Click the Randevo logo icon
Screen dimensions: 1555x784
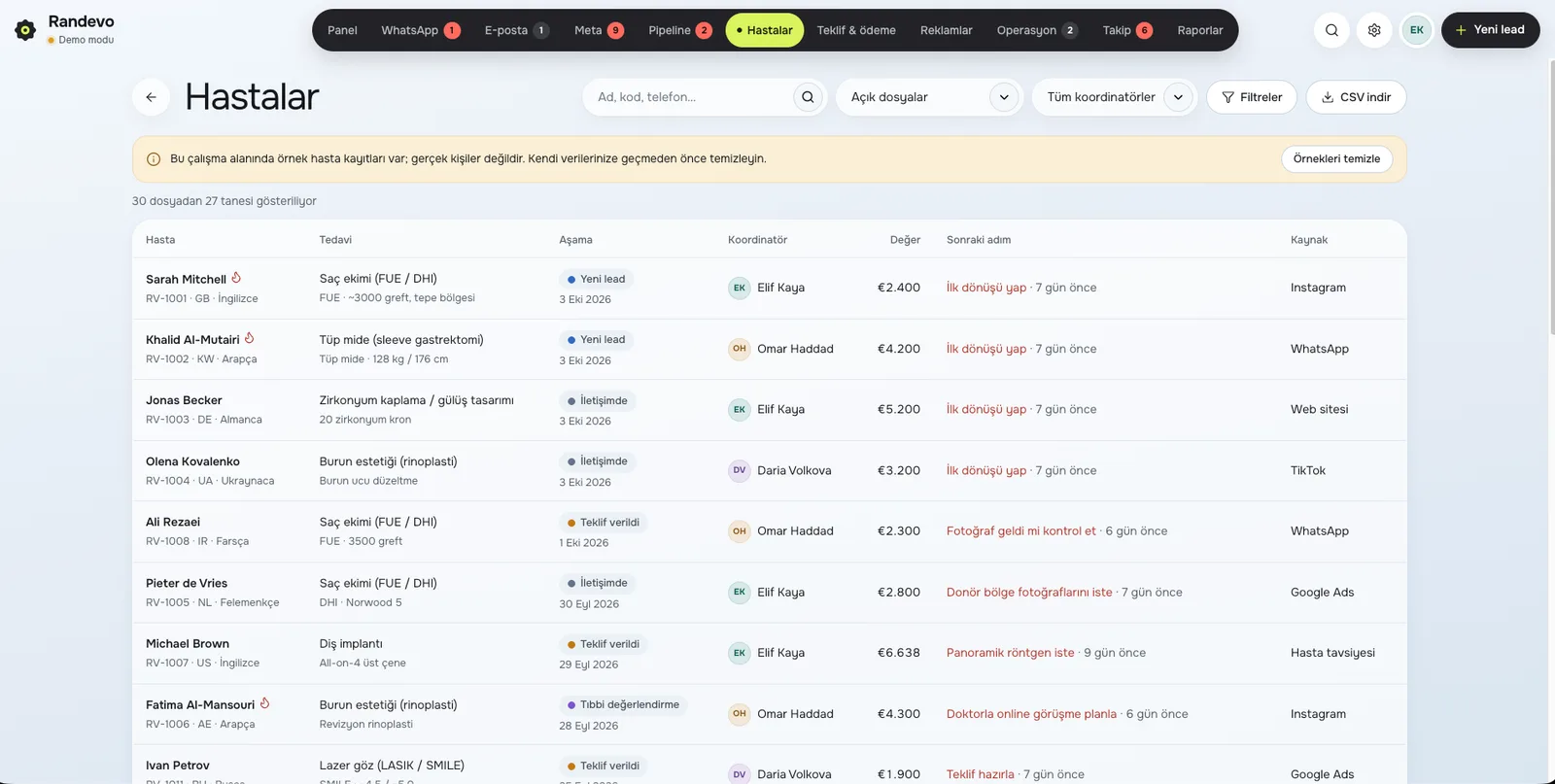[x=25, y=30]
